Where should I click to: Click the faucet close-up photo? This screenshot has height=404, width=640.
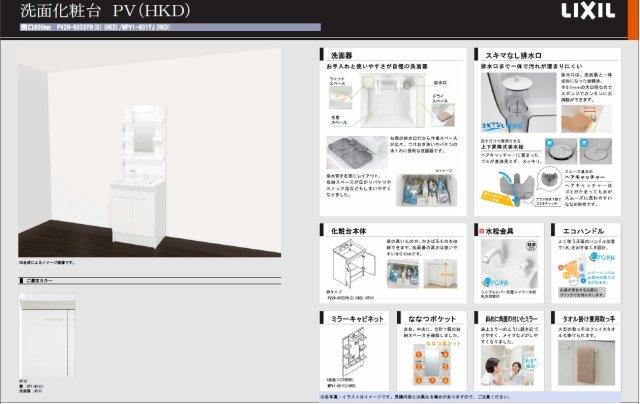point(504,264)
